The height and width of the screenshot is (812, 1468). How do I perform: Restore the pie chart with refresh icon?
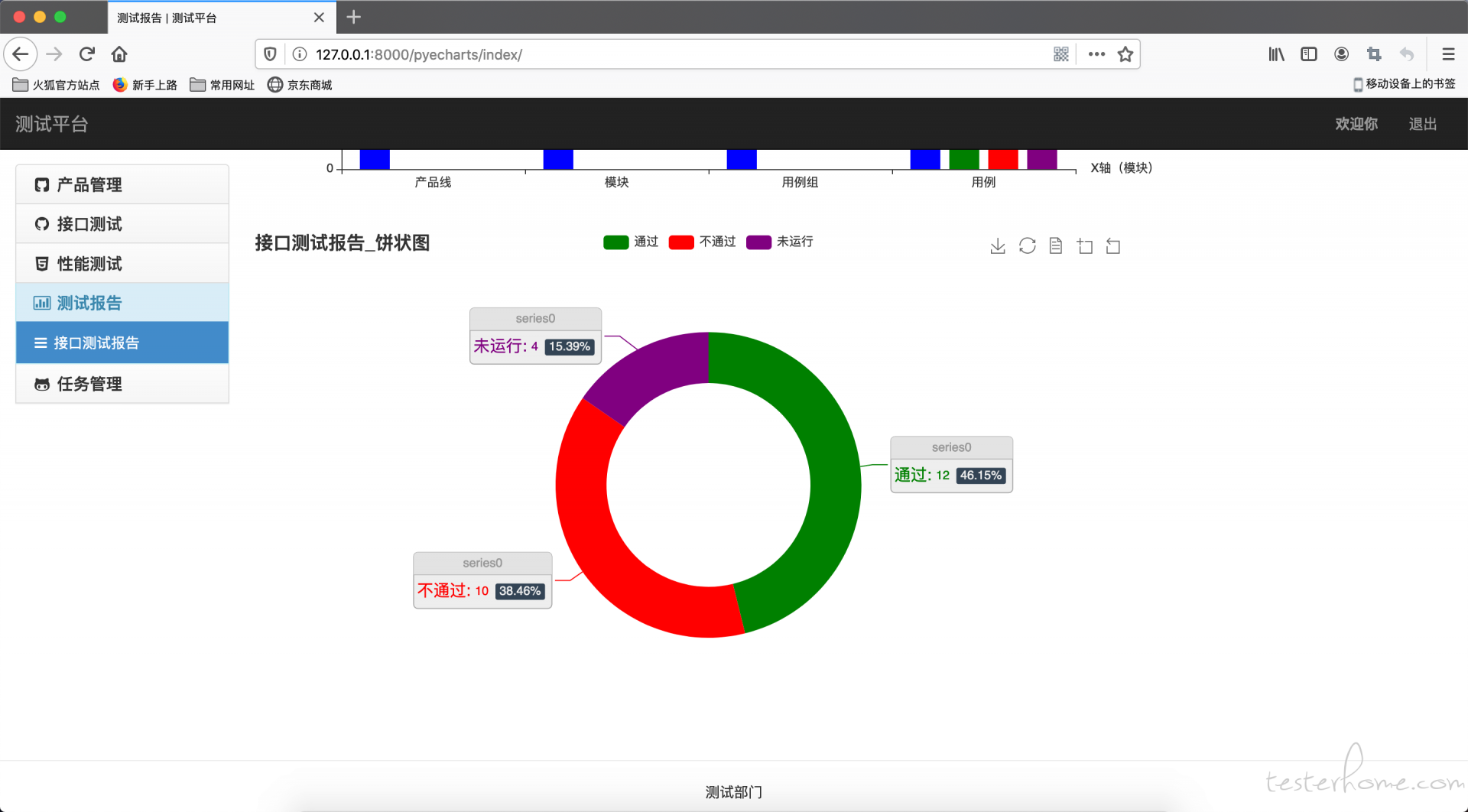[1027, 246]
